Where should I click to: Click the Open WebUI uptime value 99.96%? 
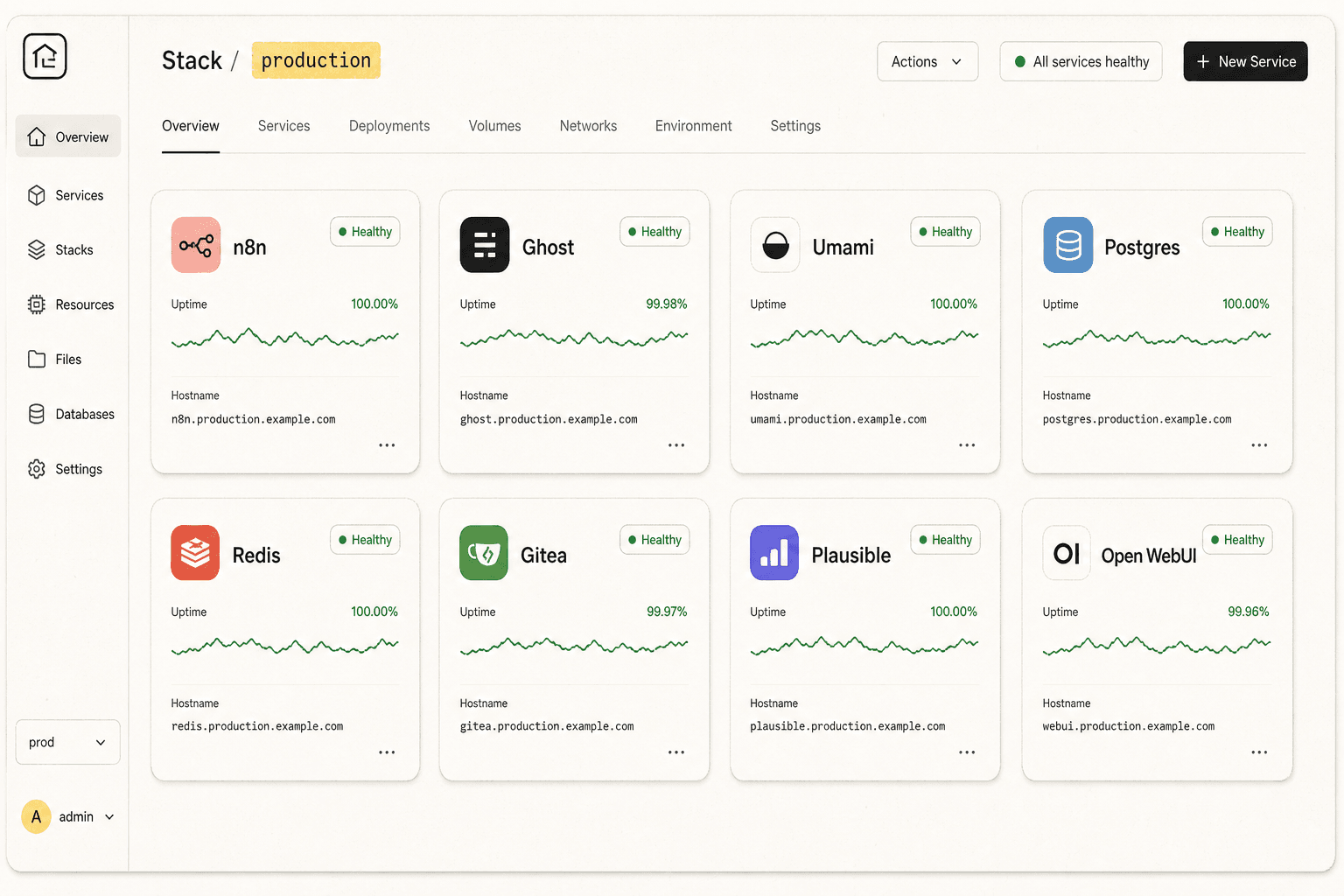point(1249,612)
